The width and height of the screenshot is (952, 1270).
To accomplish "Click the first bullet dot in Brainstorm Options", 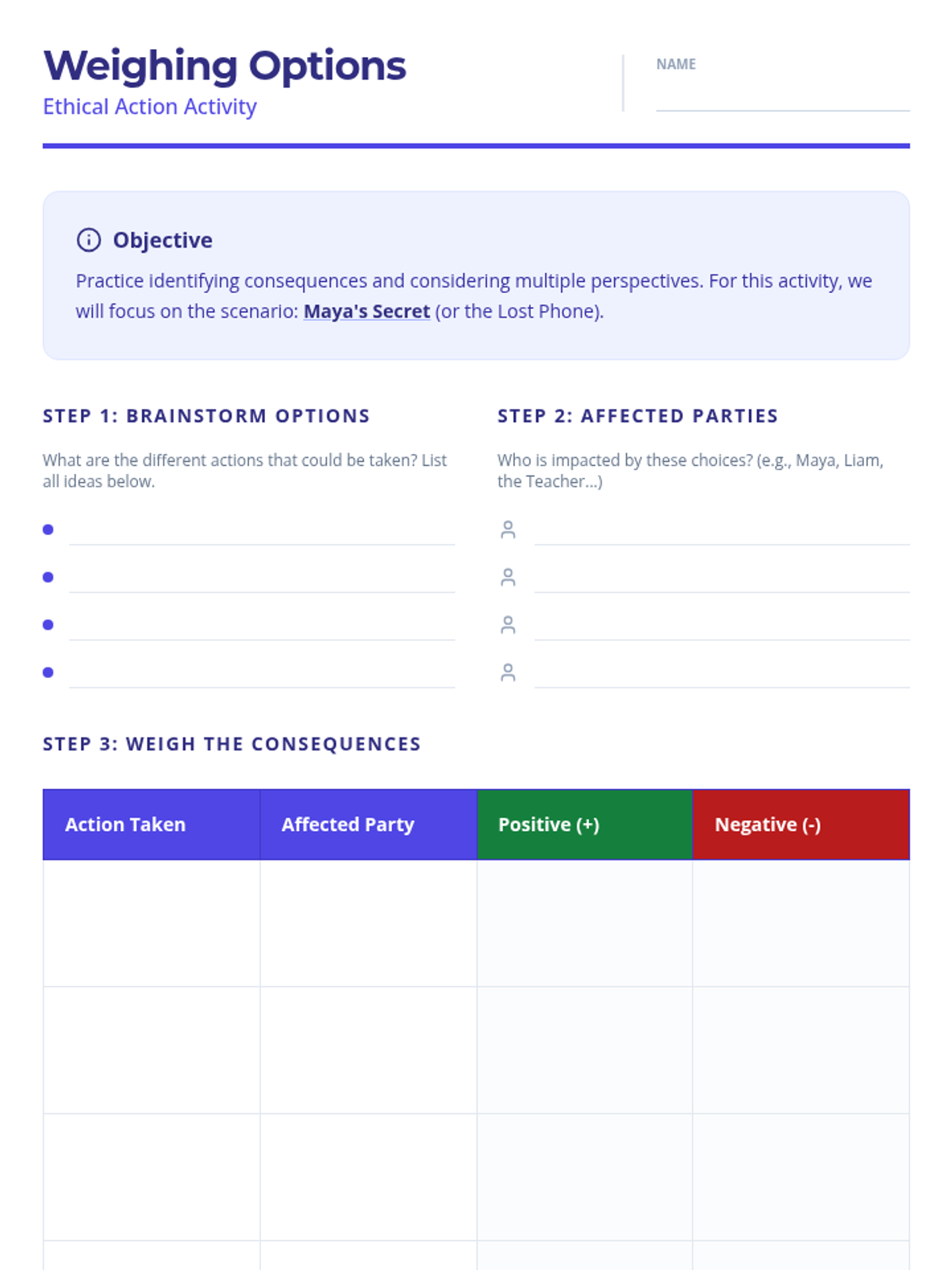I will (x=48, y=529).
